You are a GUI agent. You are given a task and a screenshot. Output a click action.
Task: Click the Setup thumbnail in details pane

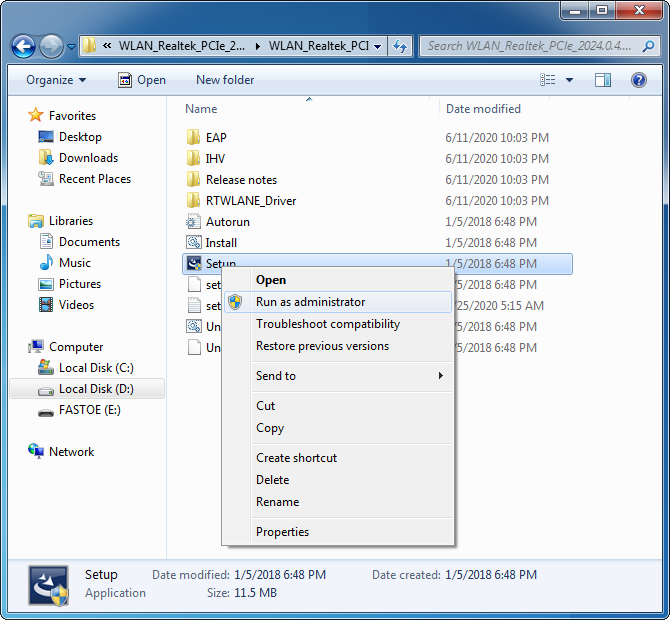pos(48,585)
